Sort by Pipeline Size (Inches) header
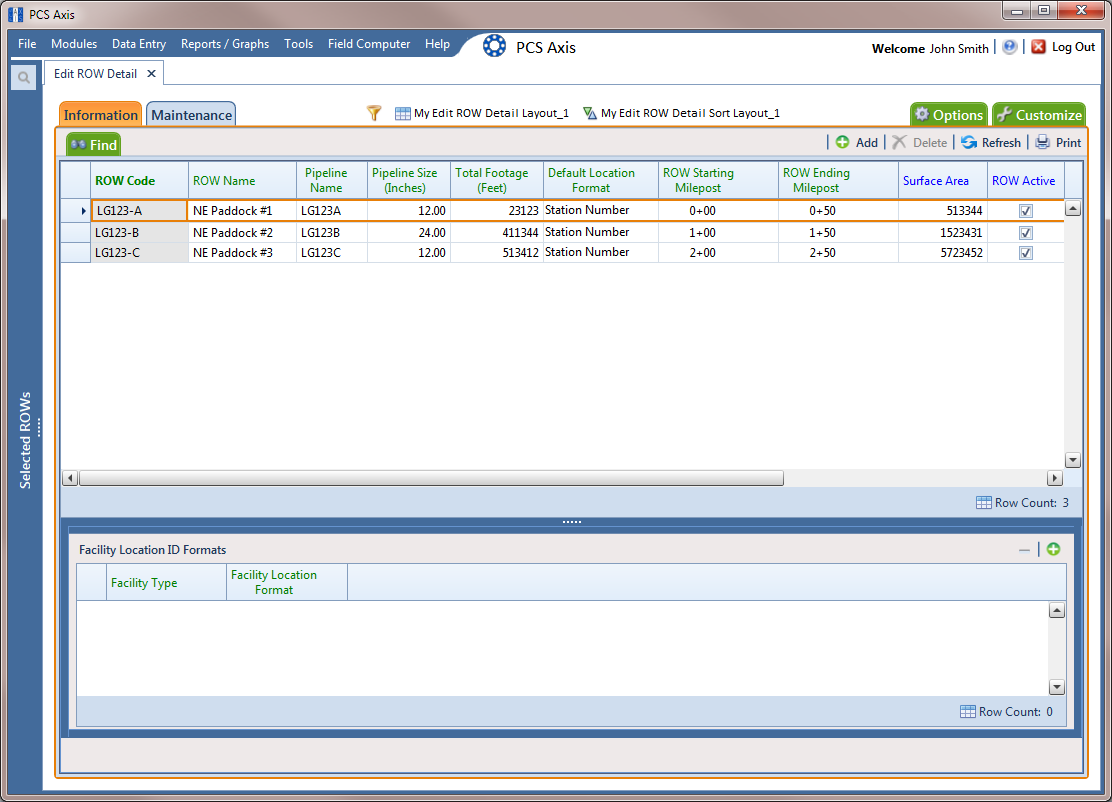 pyautogui.click(x=408, y=181)
